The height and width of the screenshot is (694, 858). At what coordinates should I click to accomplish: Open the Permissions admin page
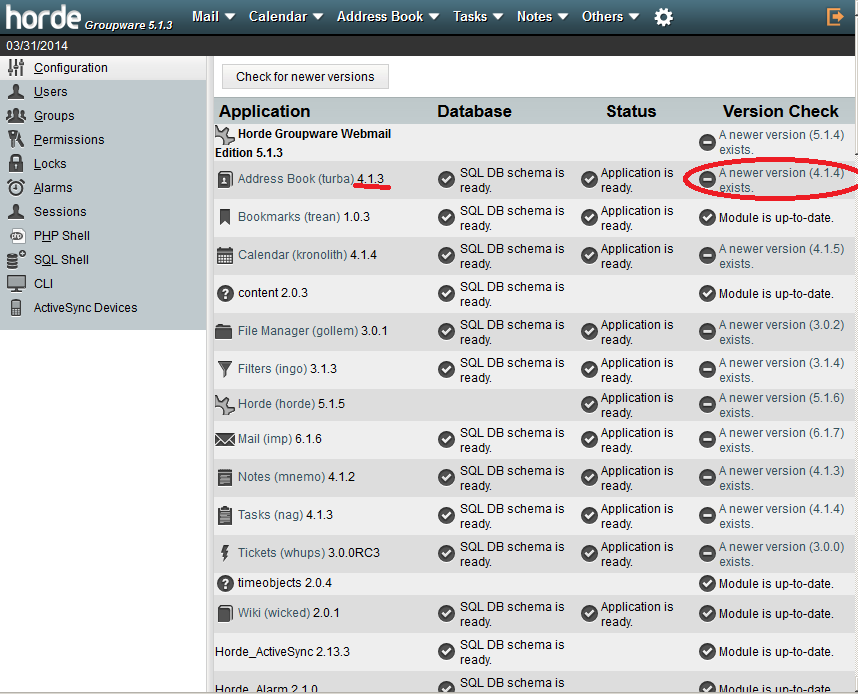[69, 140]
